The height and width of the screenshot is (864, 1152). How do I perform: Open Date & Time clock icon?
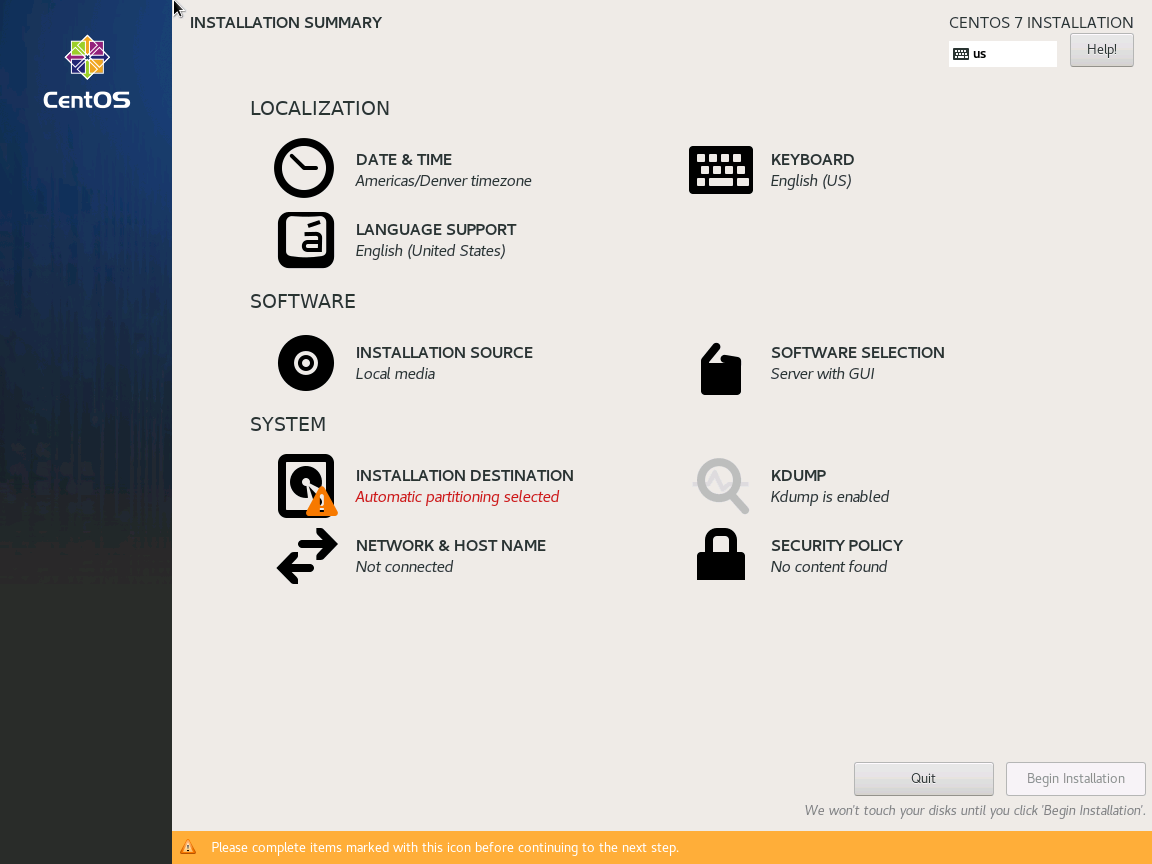tap(304, 168)
